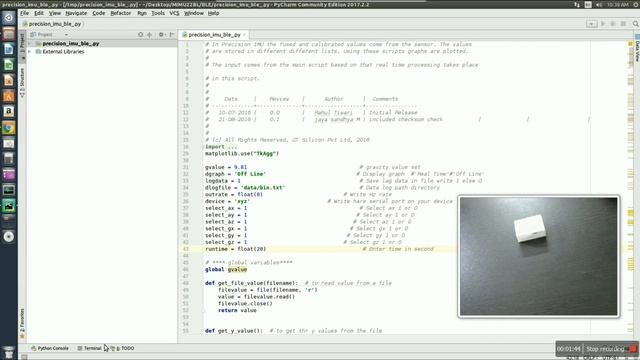Launch LibreOffice Impress from the dock
640x360 pixels.
[9, 80]
